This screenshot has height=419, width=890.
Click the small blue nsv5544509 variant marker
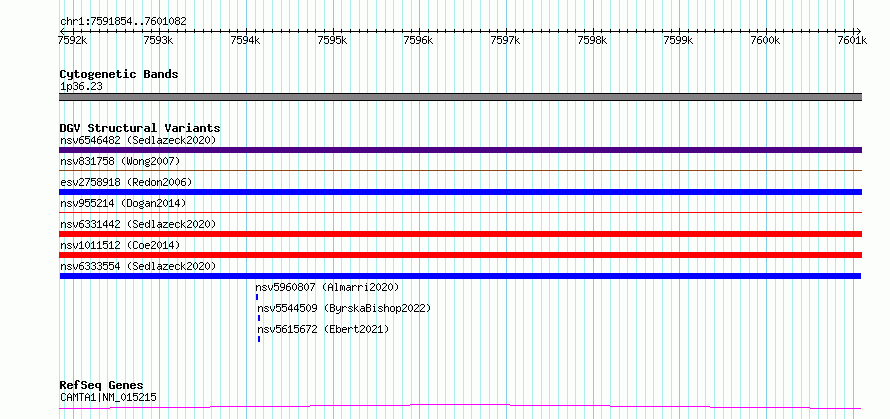coord(259,318)
